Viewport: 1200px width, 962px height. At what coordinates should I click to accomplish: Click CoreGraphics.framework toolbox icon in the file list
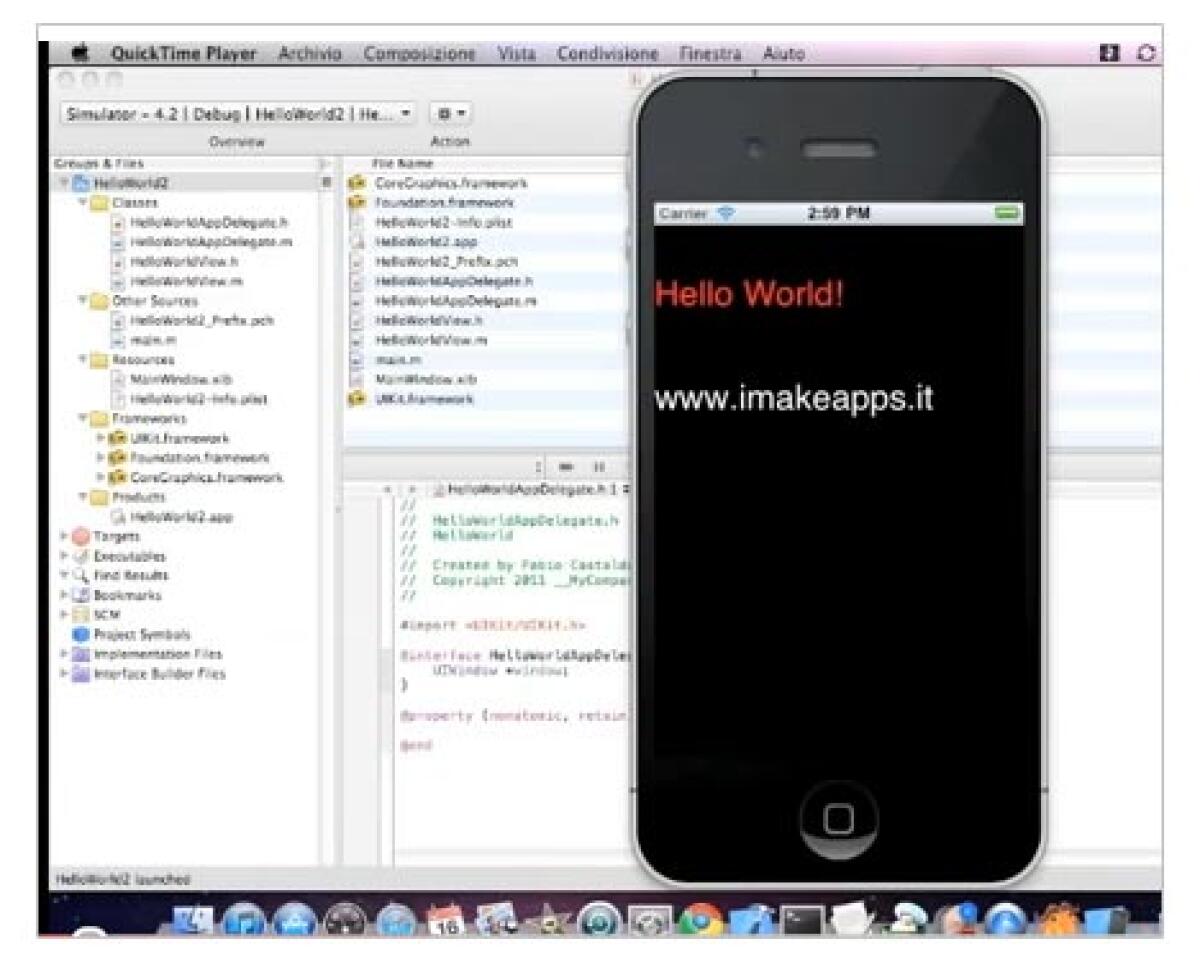pos(357,183)
